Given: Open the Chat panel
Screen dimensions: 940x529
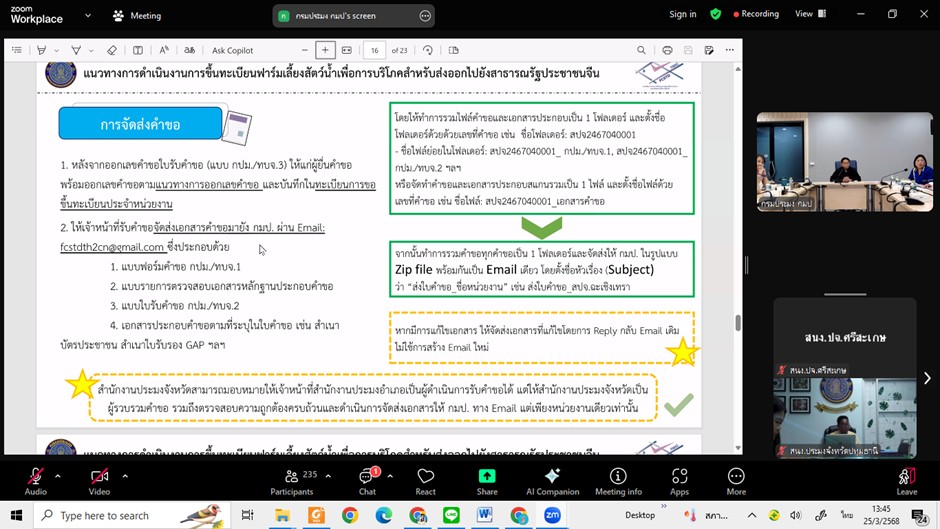Looking at the screenshot, I should (x=367, y=482).
